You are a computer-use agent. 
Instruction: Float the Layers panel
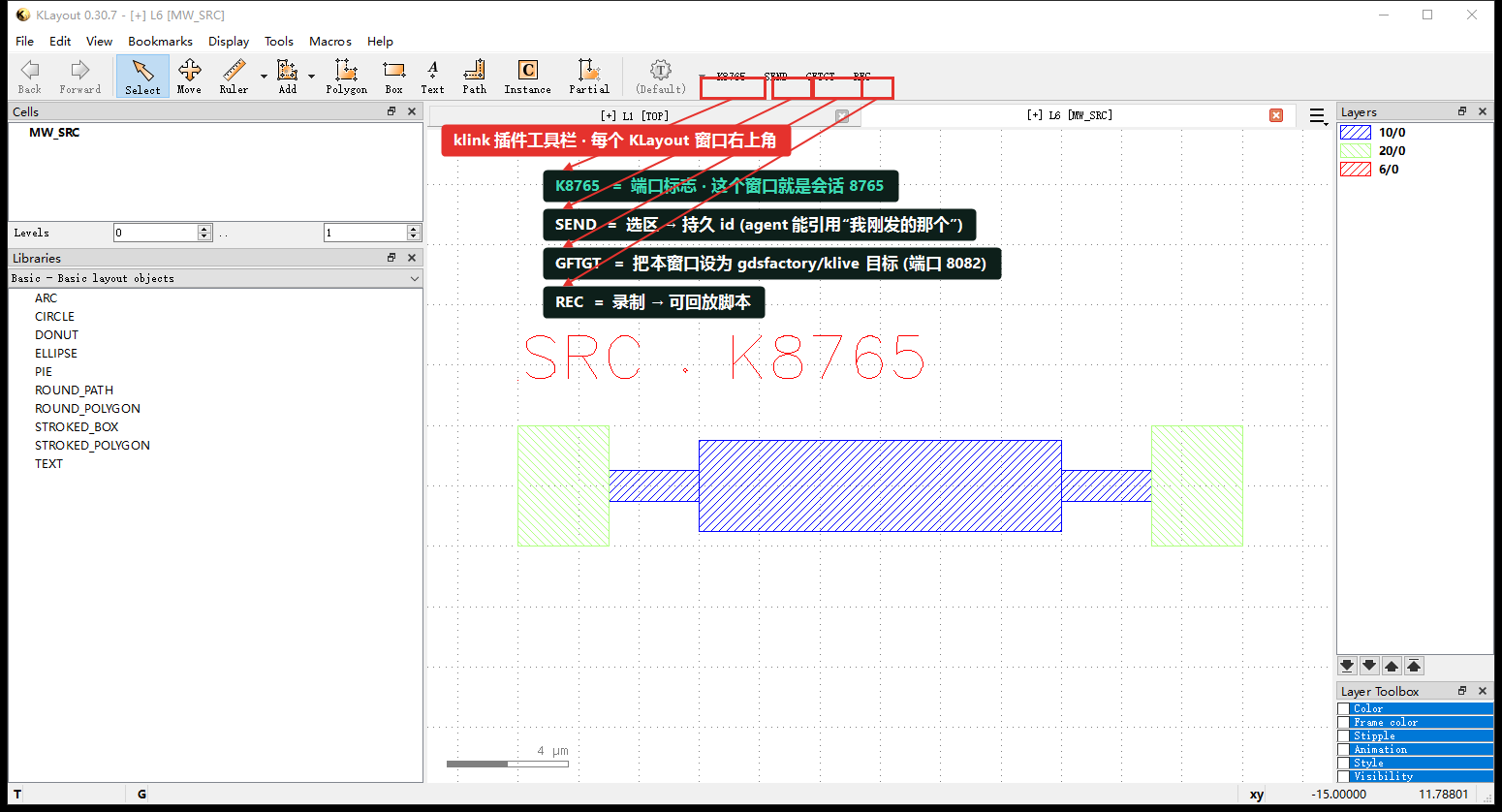click(1462, 111)
